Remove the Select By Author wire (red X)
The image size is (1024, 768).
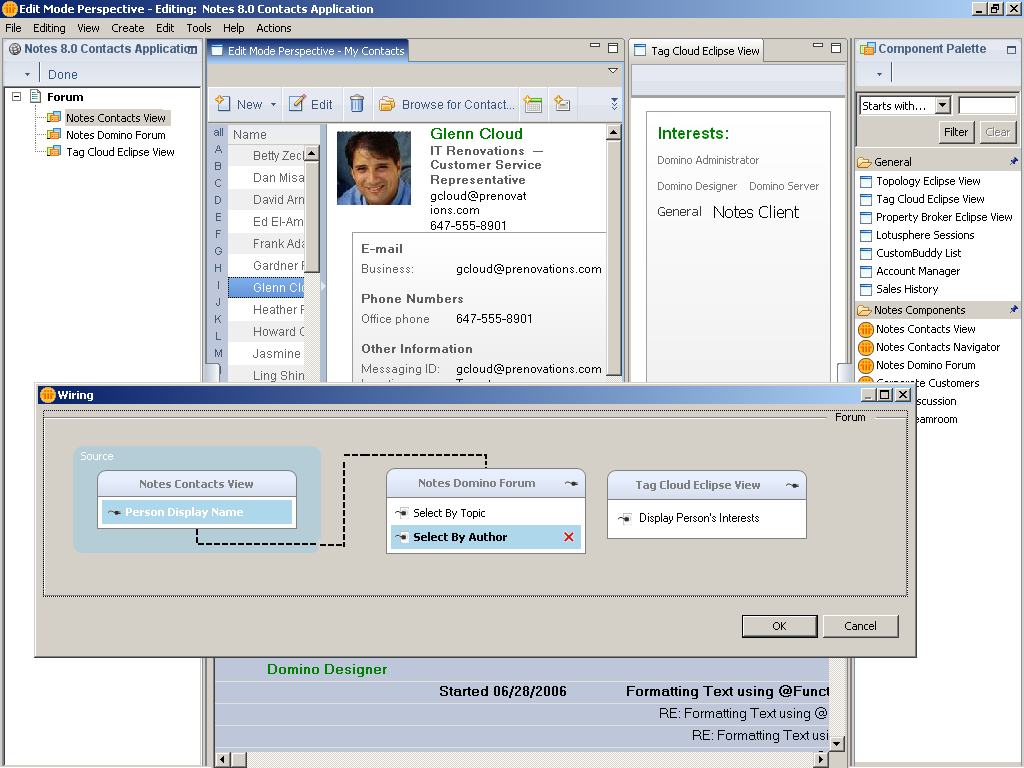pos(569,537)
